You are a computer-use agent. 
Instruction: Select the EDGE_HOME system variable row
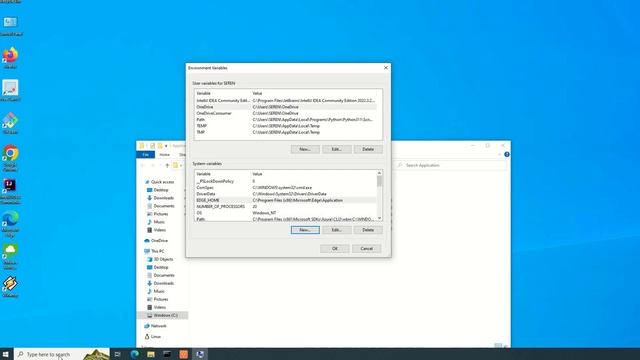(x=286, y=200)
